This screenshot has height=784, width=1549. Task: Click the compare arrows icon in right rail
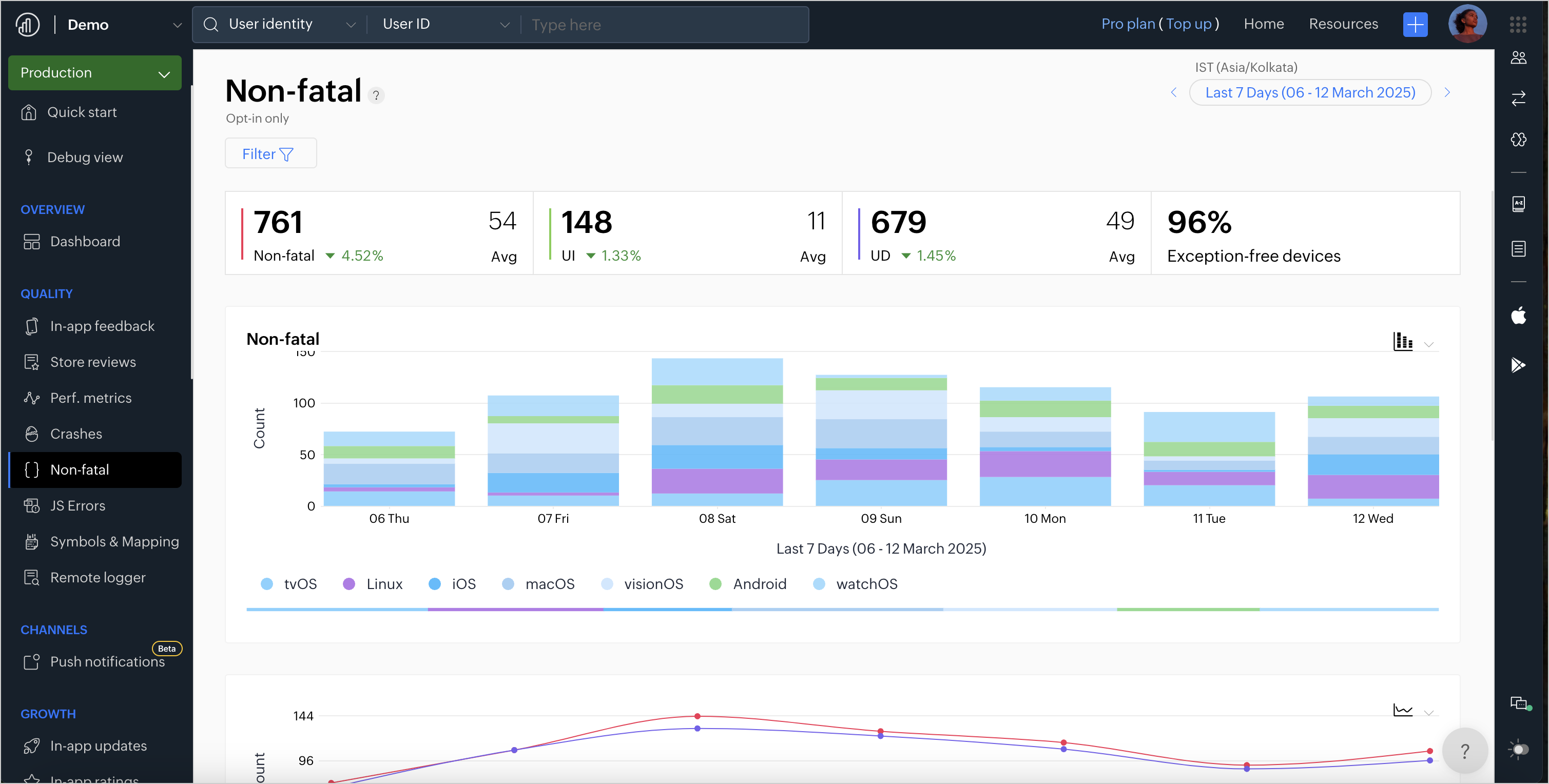[x=1518, y=98]
